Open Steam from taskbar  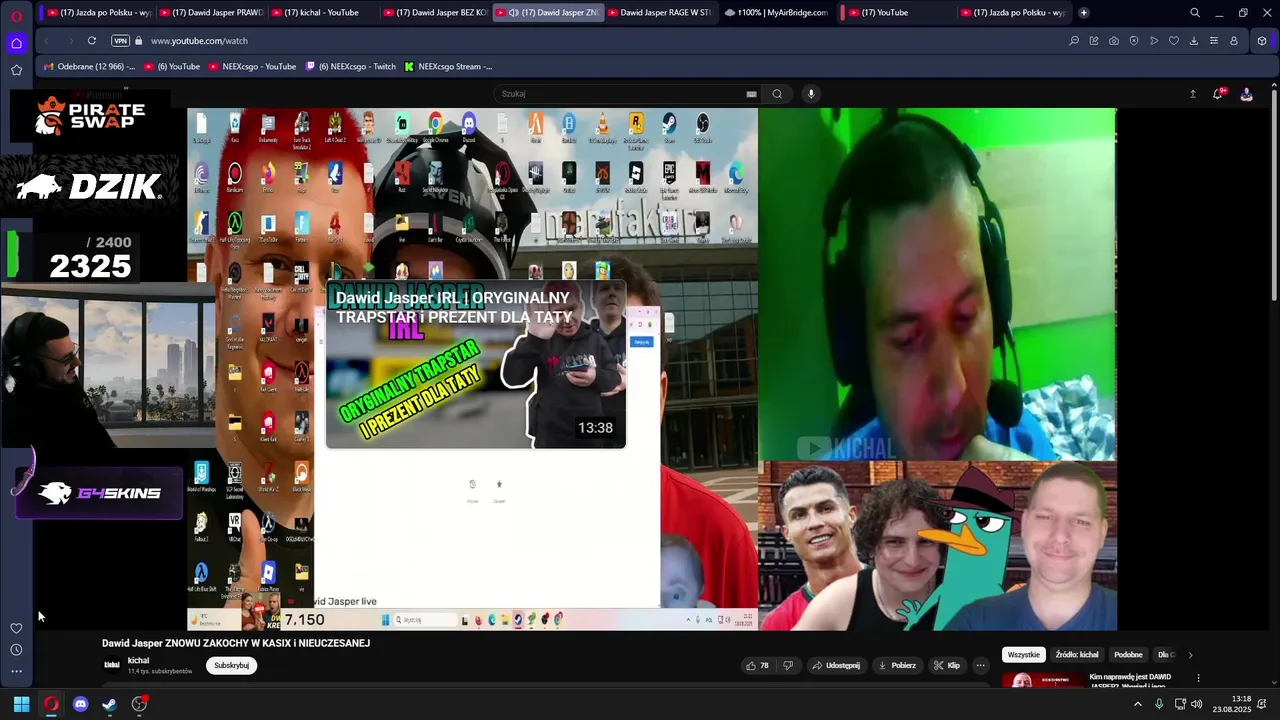click(x=110, y=704)
